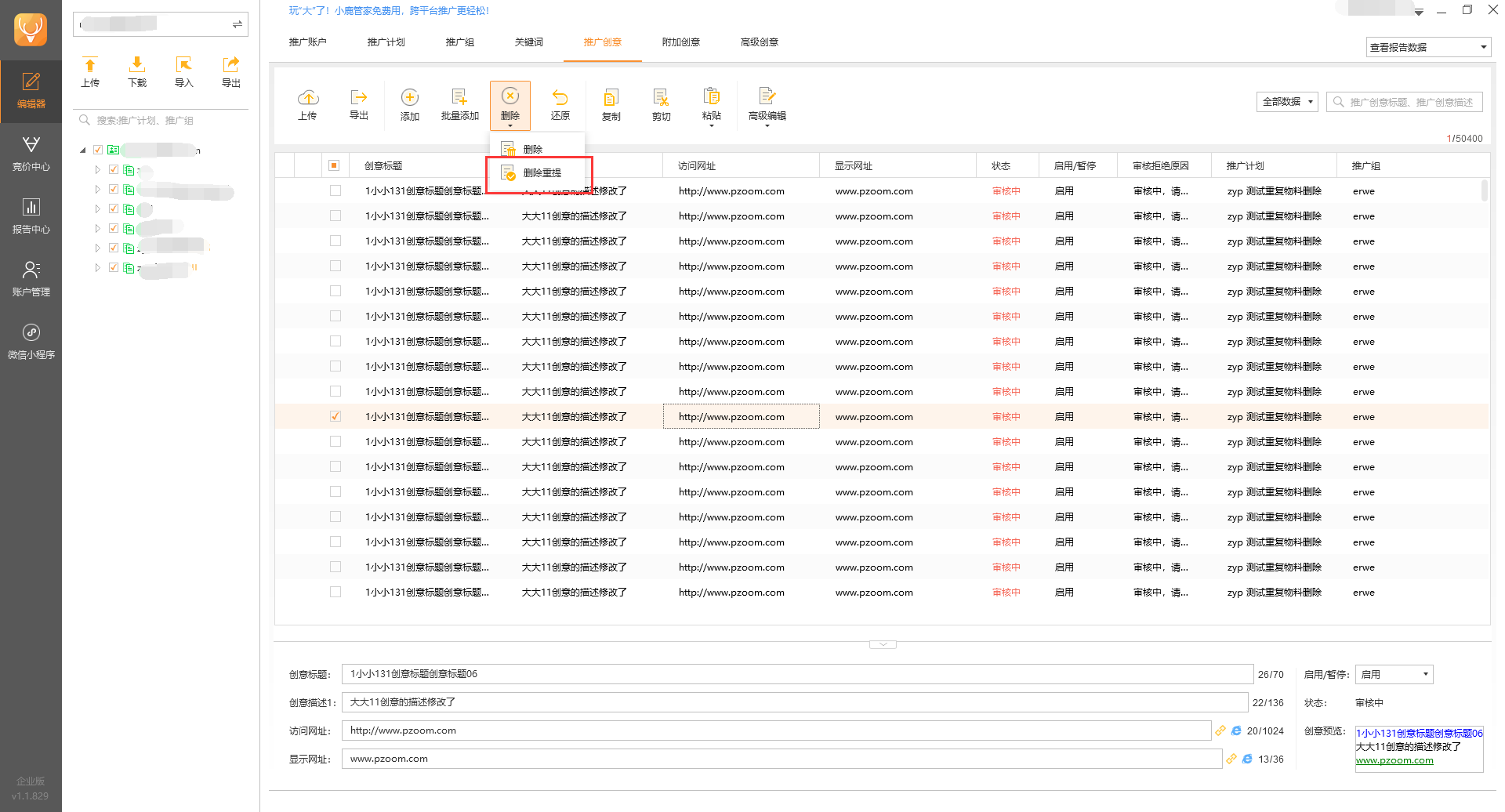Screen dimensions: 1505x812
Task: Uncheck the highlighted selected row checkbox
Action: [335, 416]
